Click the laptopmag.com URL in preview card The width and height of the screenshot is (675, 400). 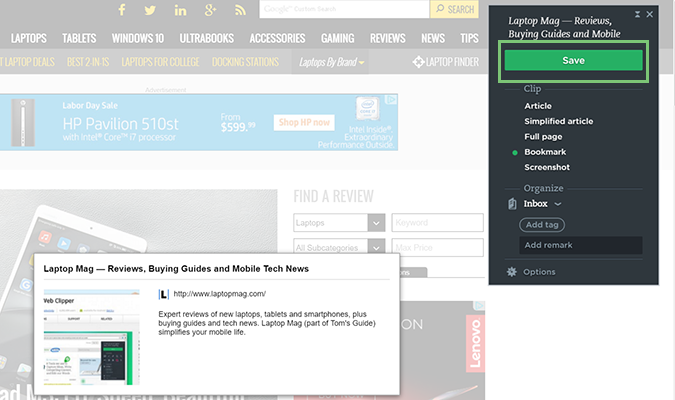tap(220, 294)
